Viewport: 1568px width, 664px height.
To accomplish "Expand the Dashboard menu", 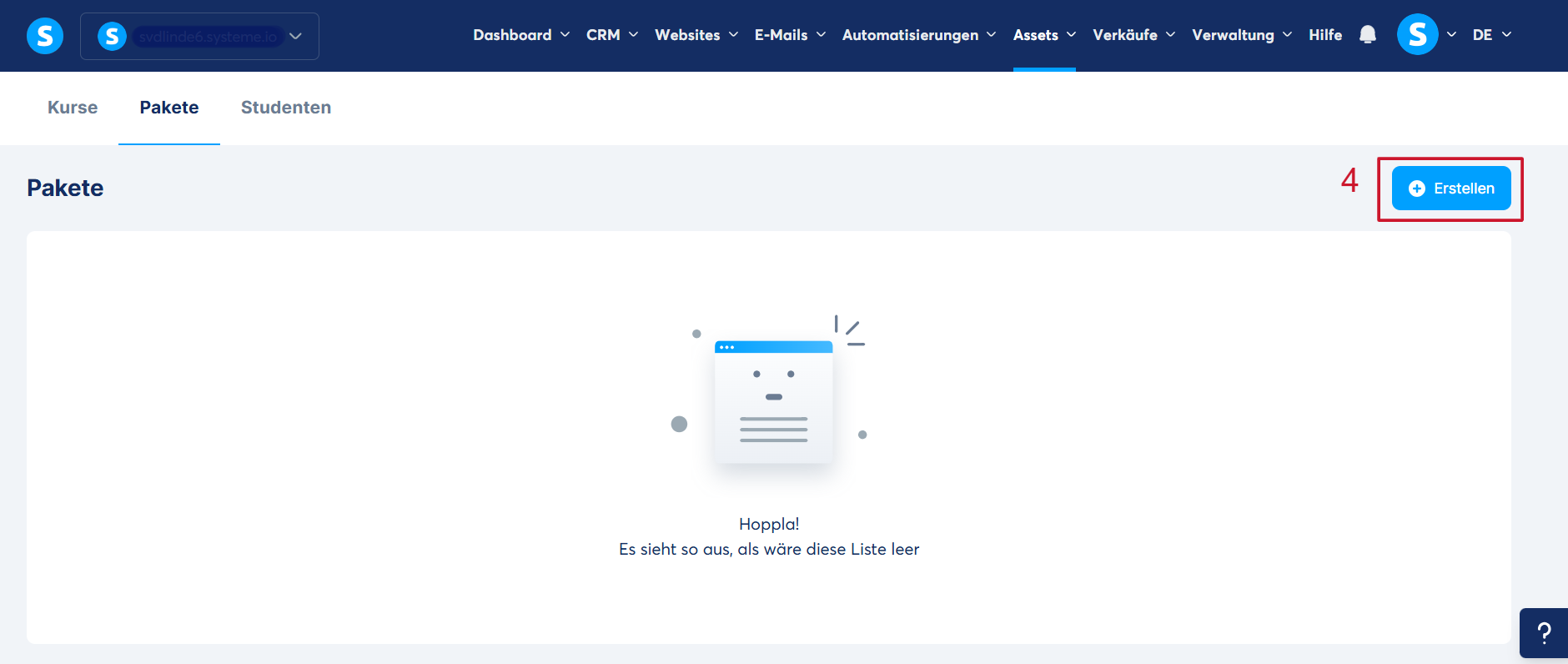I will pos(521,35).
